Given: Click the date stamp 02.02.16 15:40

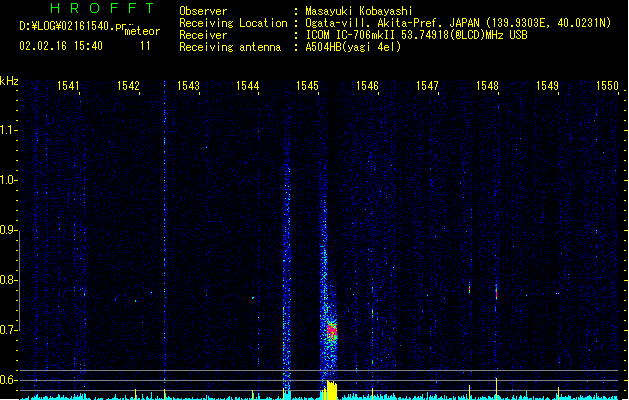Looking at the screenshot, I should pos(61,46).
